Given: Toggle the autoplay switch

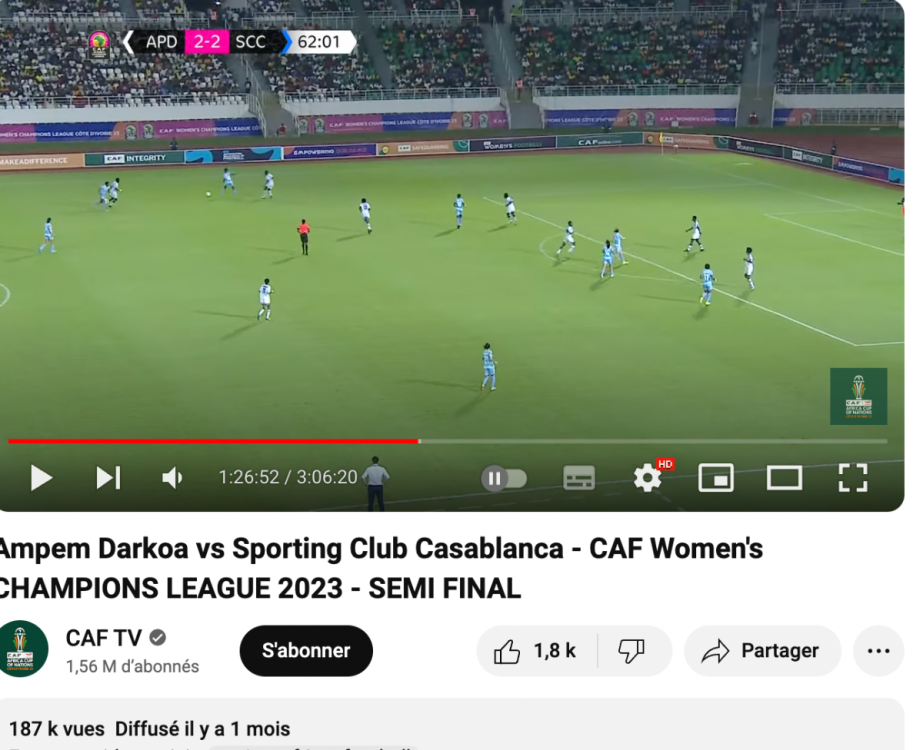Looking at the screenshot, I should tap(504, 478).
